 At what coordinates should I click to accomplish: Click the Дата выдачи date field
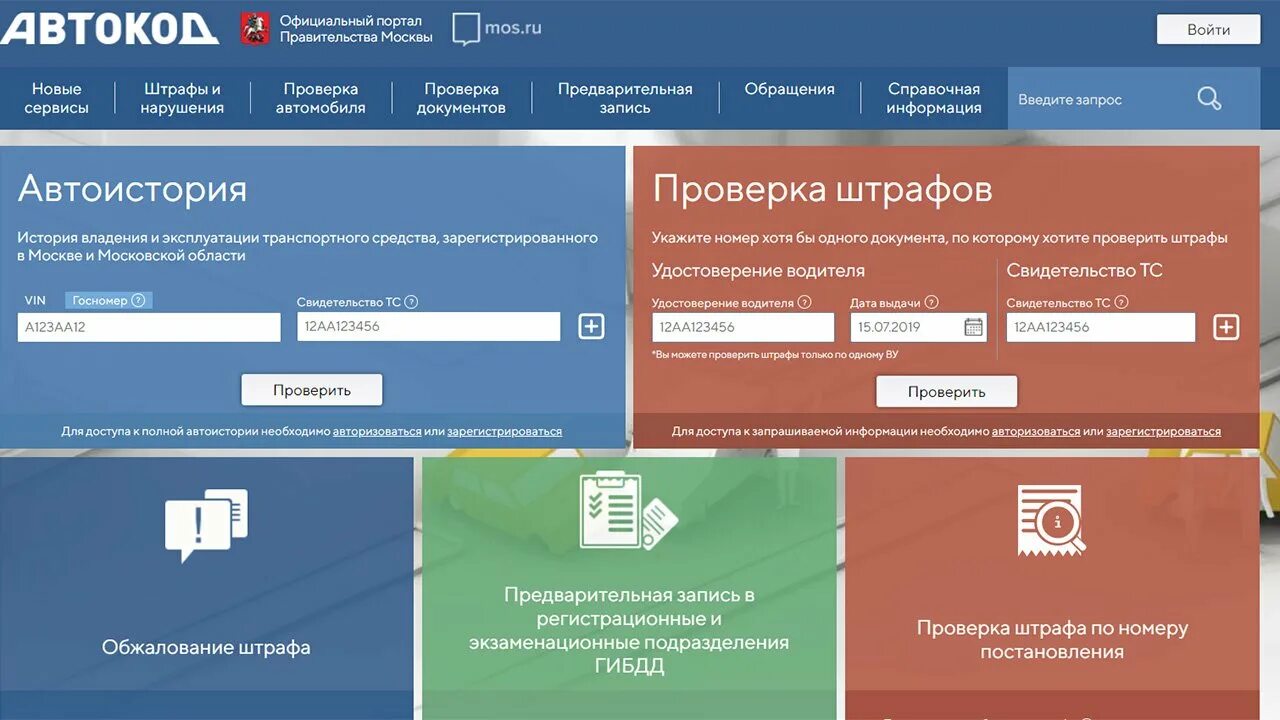[918, 328]
